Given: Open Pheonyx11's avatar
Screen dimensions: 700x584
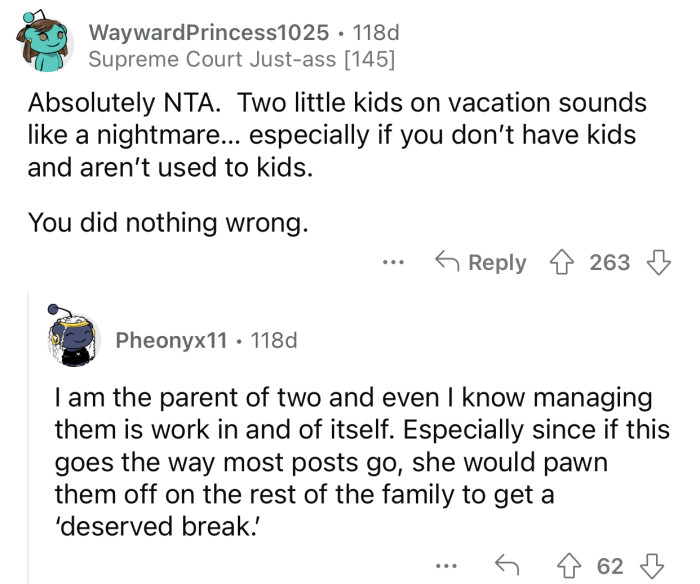Looking at the screenshot, I should [77, 339].
